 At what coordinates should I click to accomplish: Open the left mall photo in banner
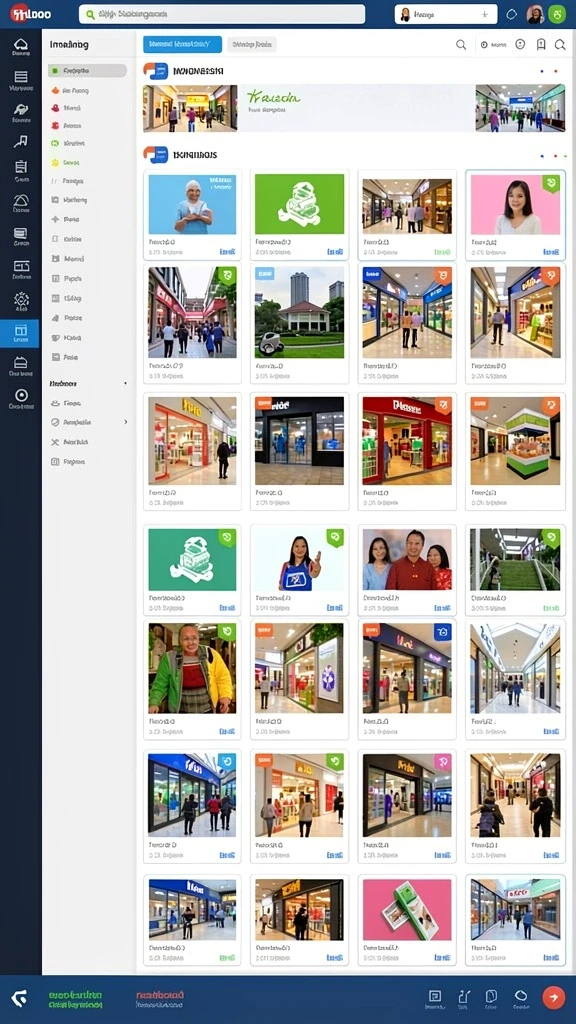(190, 108)
